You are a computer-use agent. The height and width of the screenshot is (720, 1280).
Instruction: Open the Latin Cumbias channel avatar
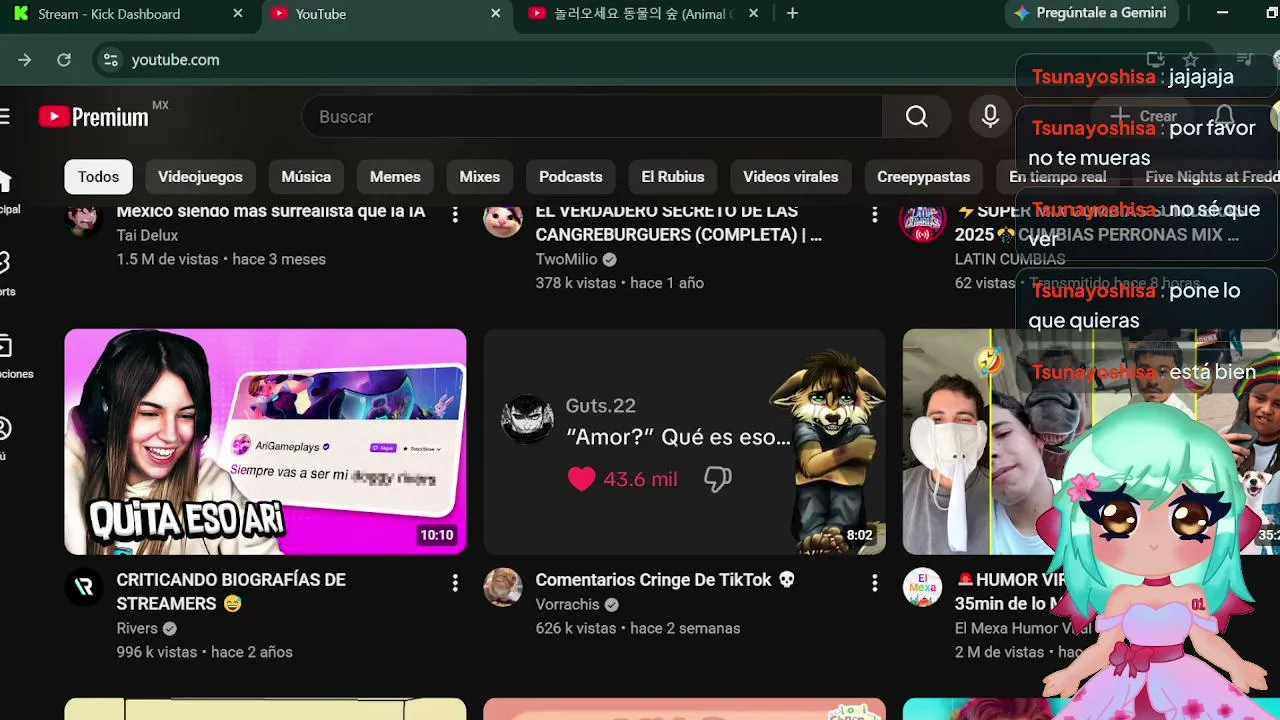tap(922, 222)
